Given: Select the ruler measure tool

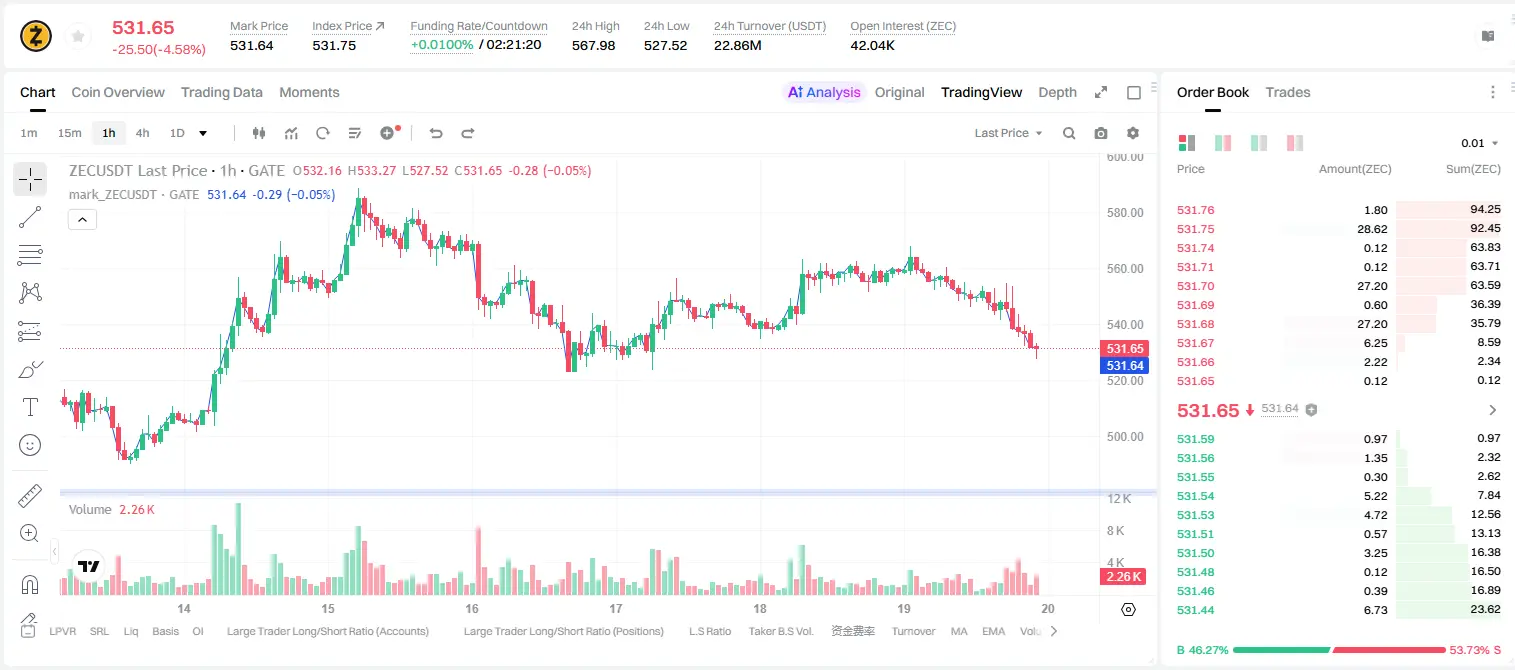Looking at the screenshot, I should click(30, 496).
